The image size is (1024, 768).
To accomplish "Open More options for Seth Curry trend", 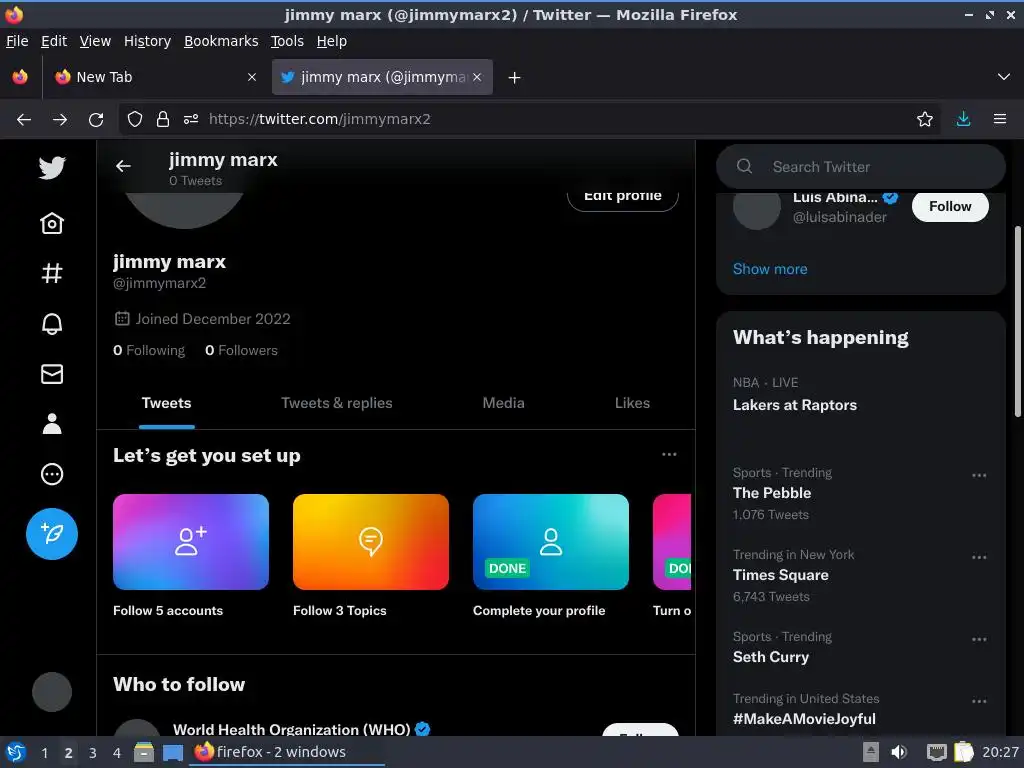I will 979,639.
